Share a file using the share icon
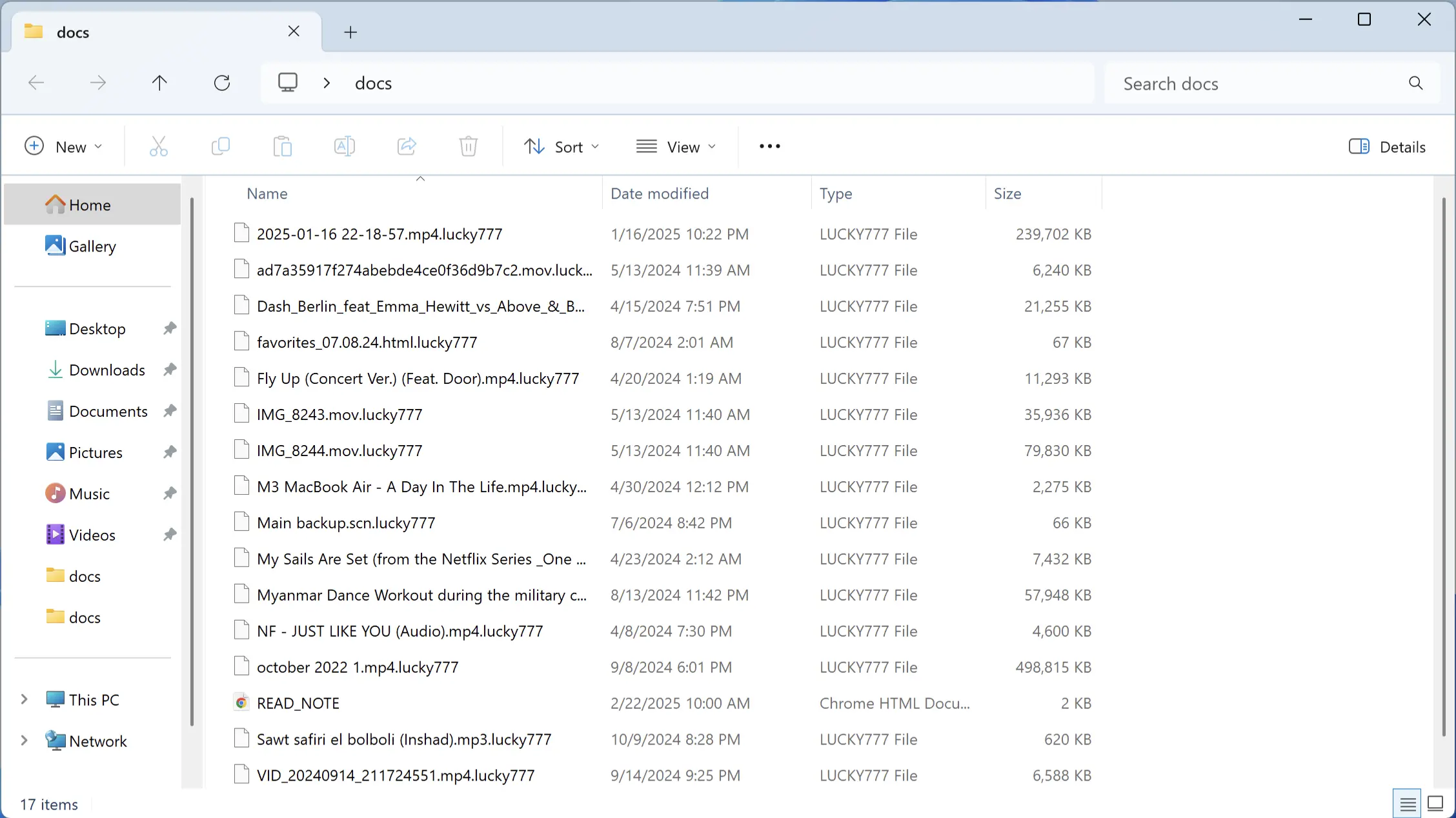Viewport: 1456px width, 818px height. pos(406,146)
